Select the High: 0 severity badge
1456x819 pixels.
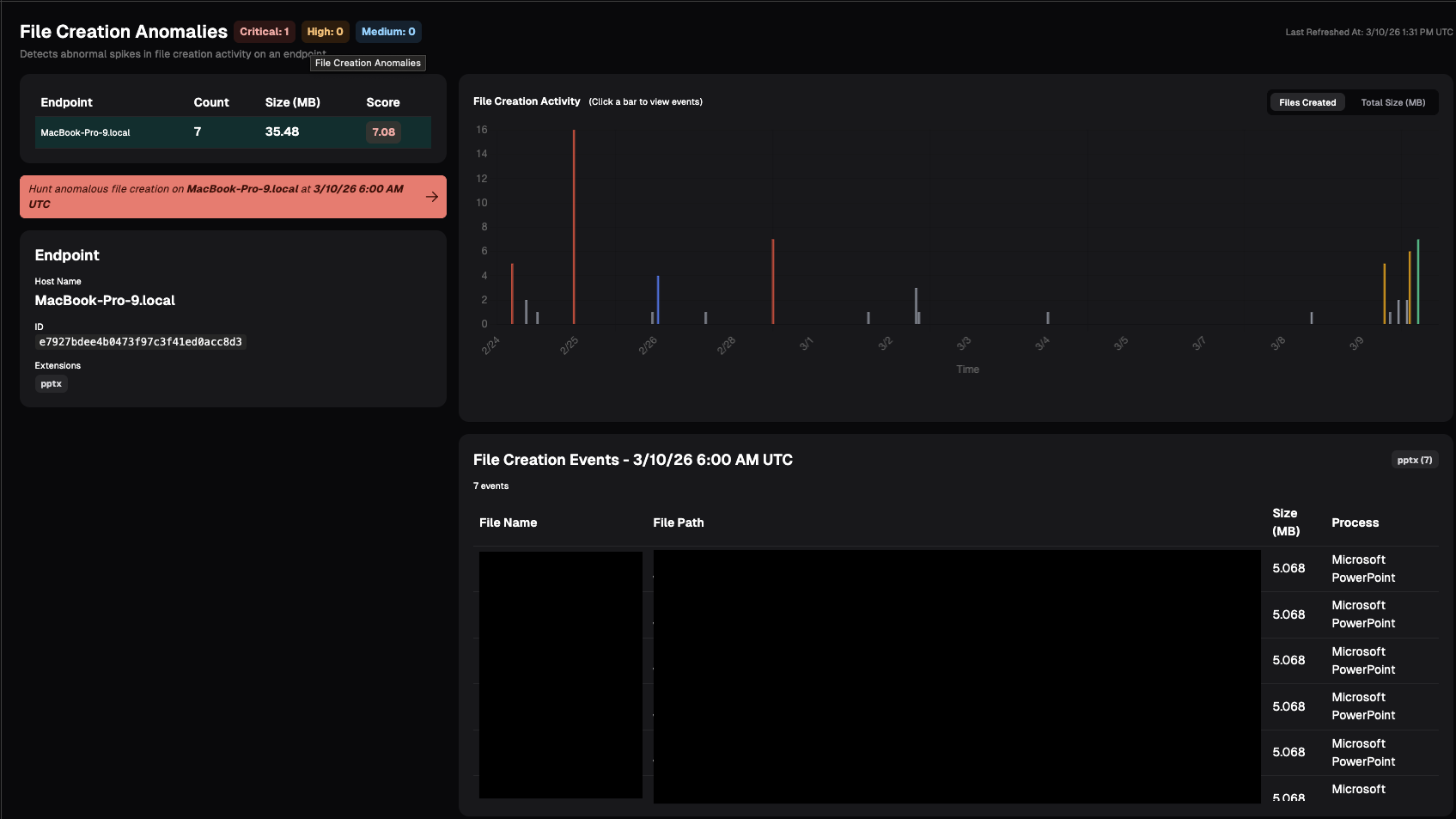pos(326,32)
